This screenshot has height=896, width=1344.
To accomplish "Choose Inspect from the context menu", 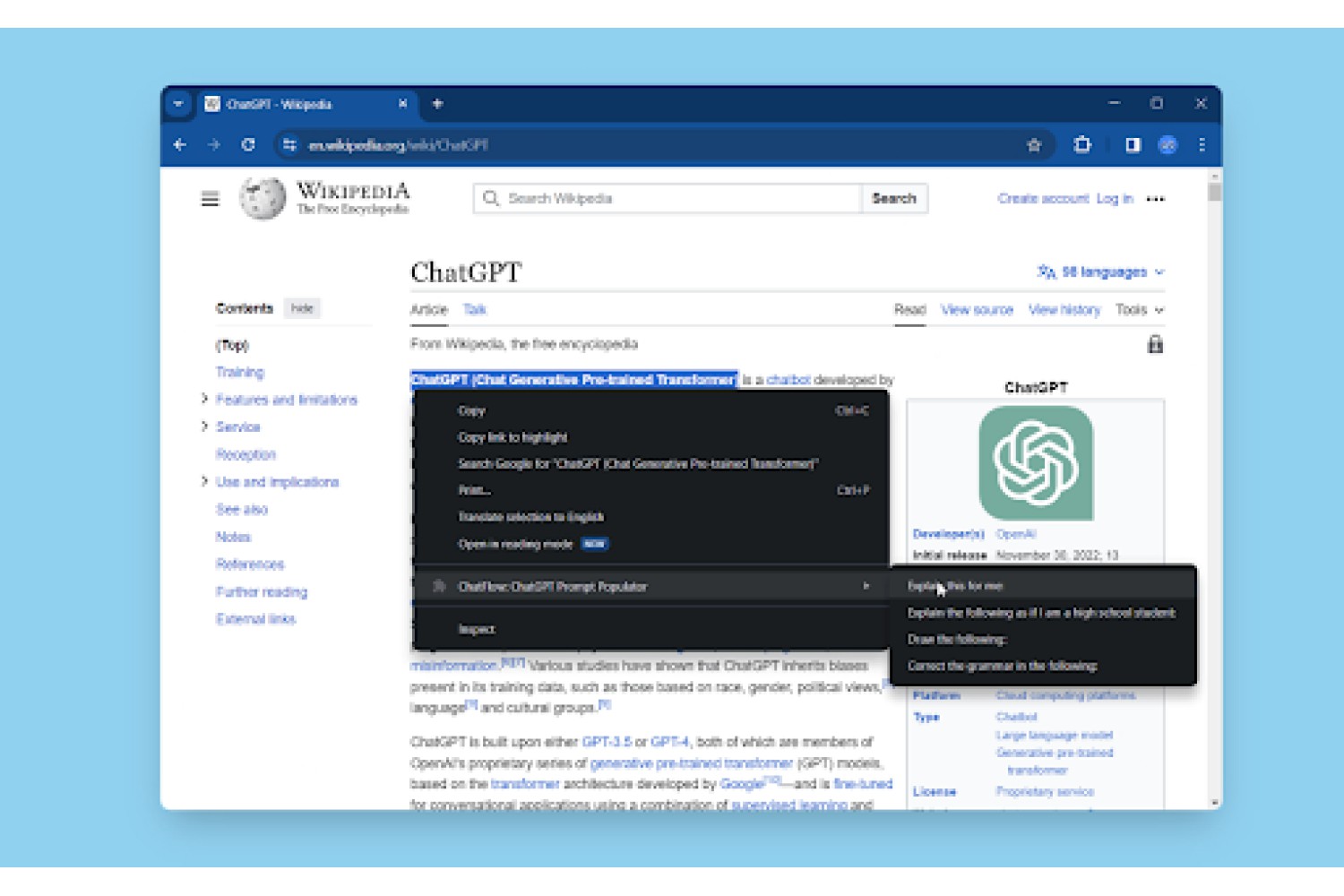I will coord(651,629).
